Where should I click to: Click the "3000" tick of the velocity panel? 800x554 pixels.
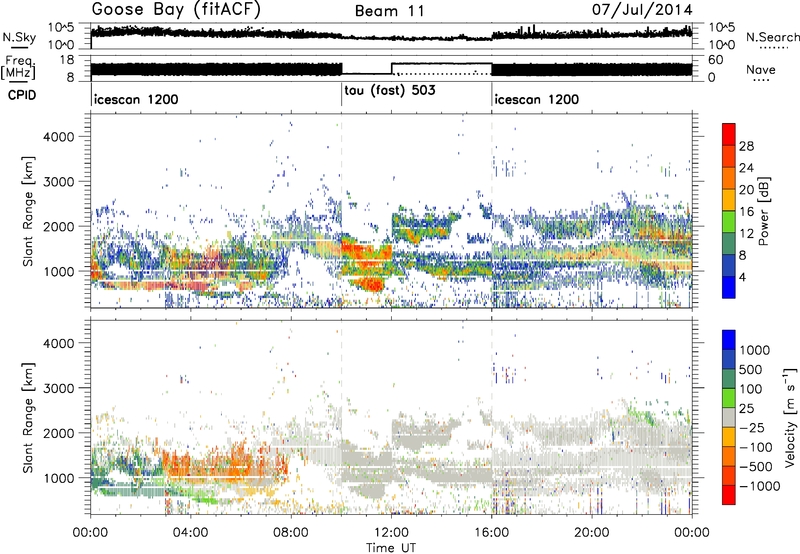(58, 388)
